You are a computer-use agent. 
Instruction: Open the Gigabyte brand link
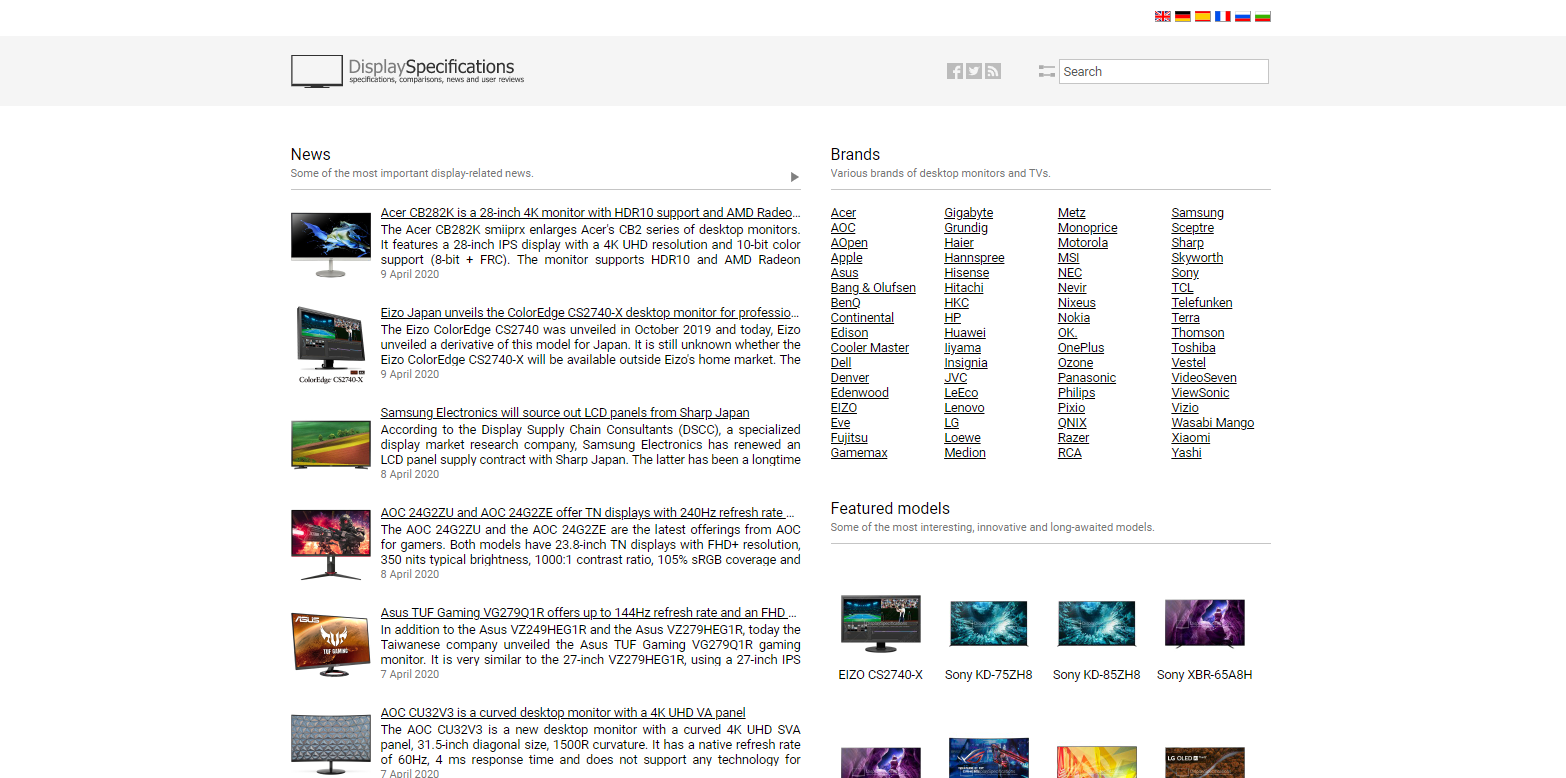click(969, 213)
